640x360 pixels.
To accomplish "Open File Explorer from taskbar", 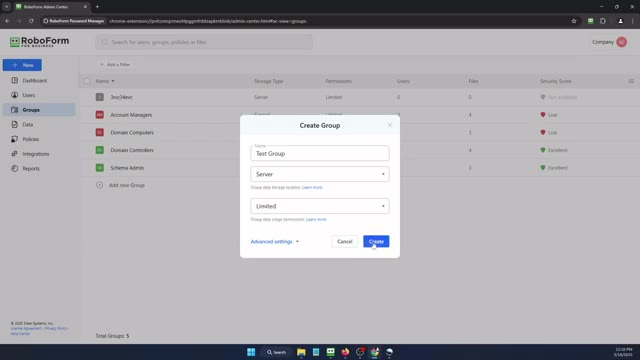I will [301, 352].
